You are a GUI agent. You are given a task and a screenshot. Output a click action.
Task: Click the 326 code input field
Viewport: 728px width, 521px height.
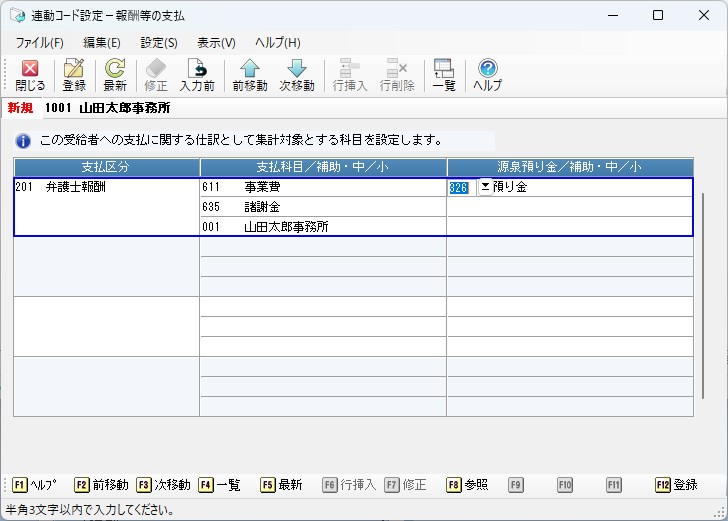click(x=459, y=187)
